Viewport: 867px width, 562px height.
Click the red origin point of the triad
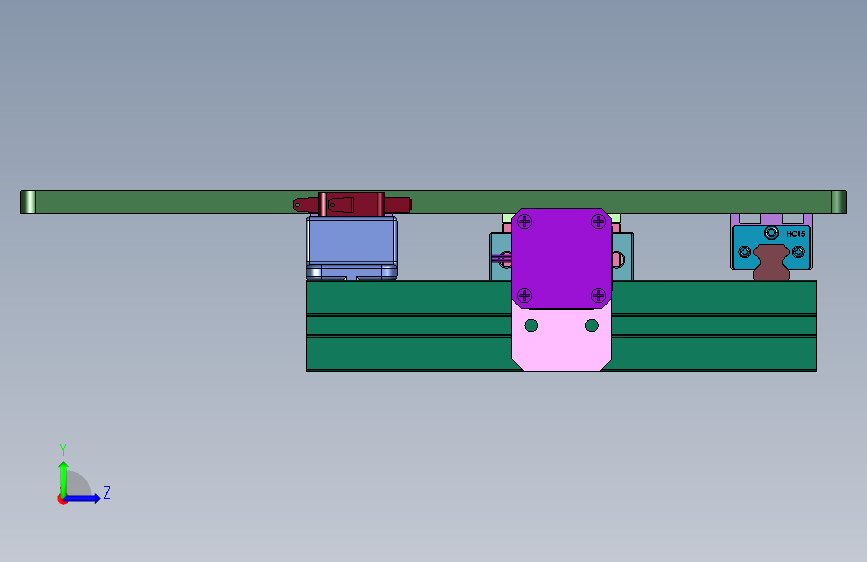pos(62,499)
